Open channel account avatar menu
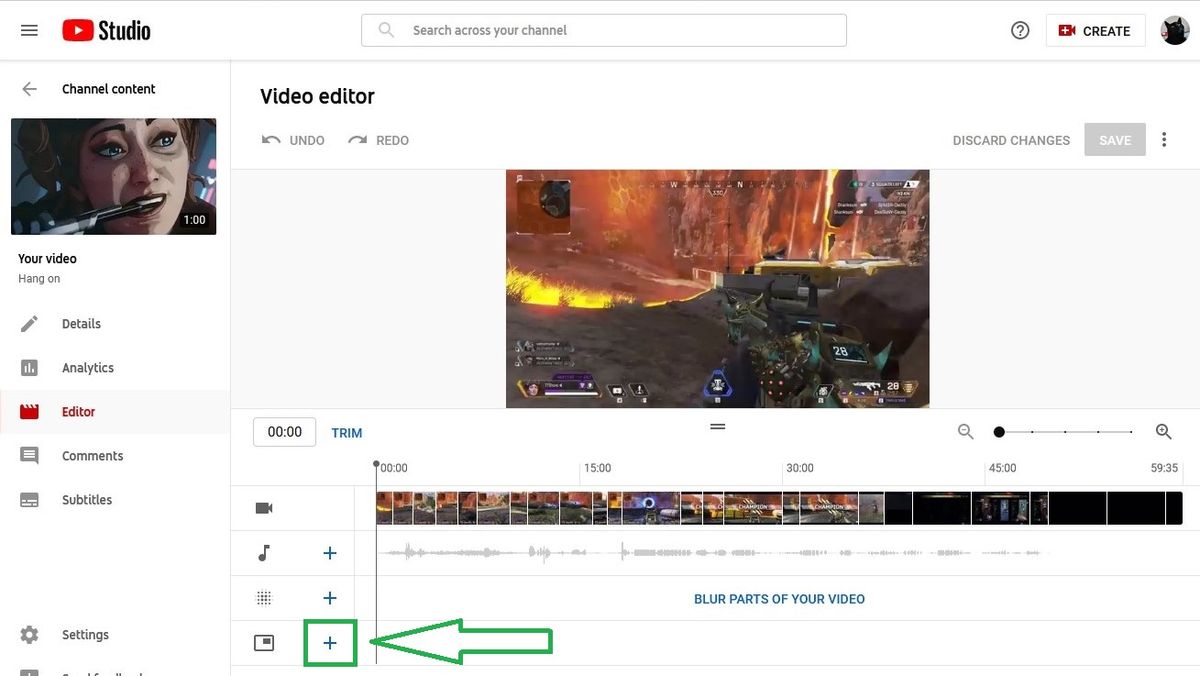The height and width of the screenshot is (676, 1200). coord(1175,29)
